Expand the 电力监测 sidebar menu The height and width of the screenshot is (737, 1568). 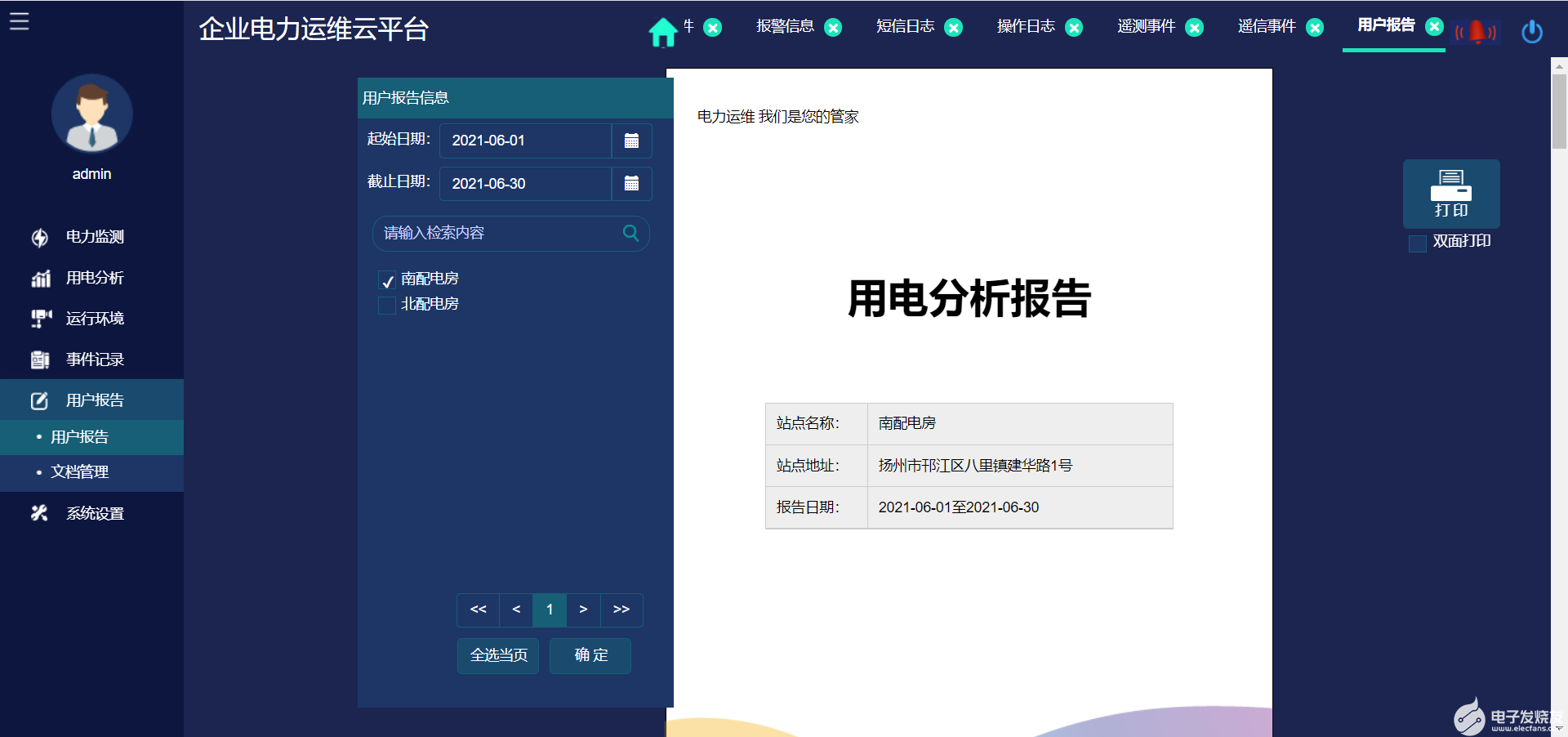tap(91, 237)
